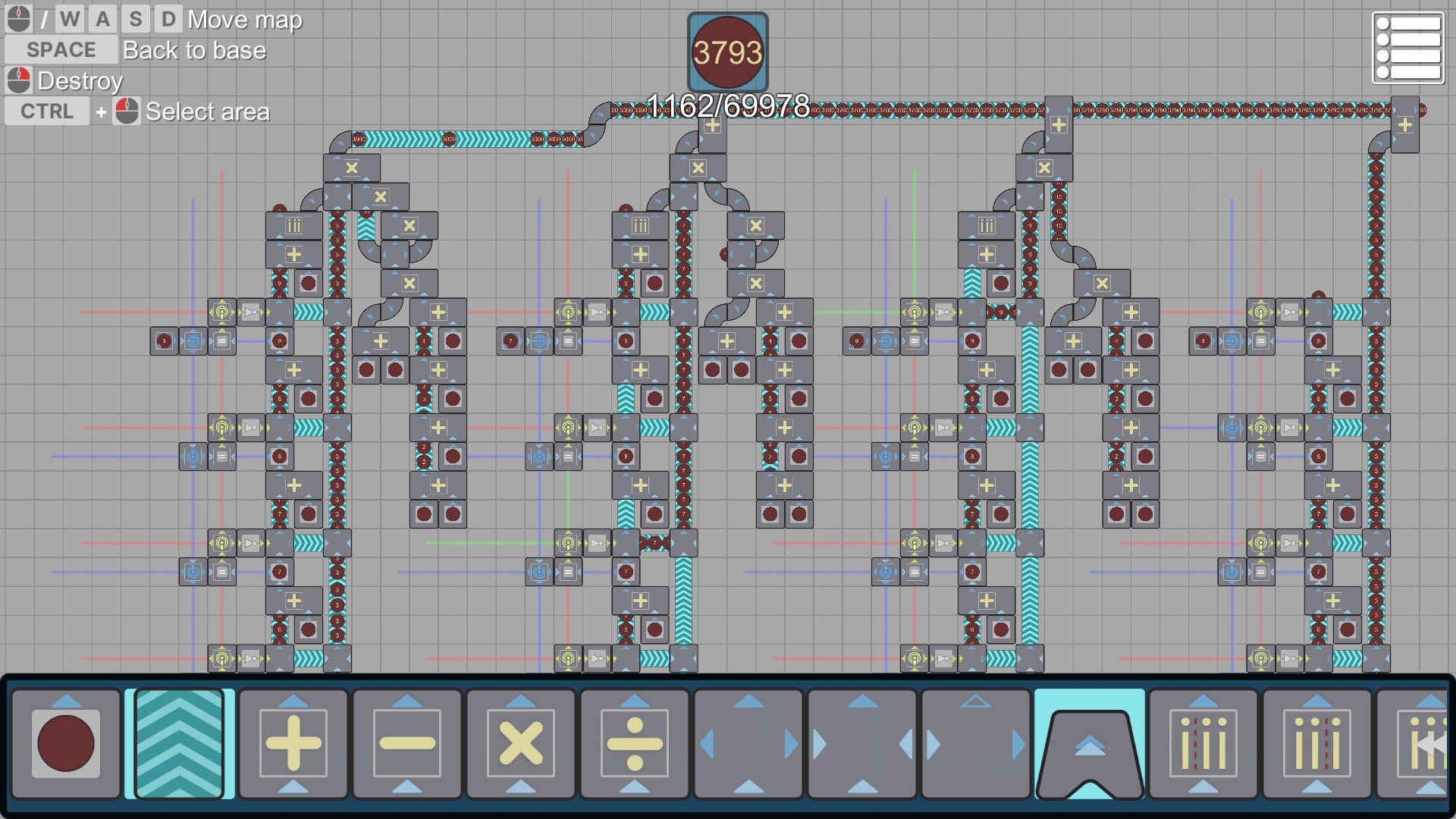Pick the multiplier X building
This screenshot has width=1456, height=819.
pyautogui.click(x=521, y=743)
